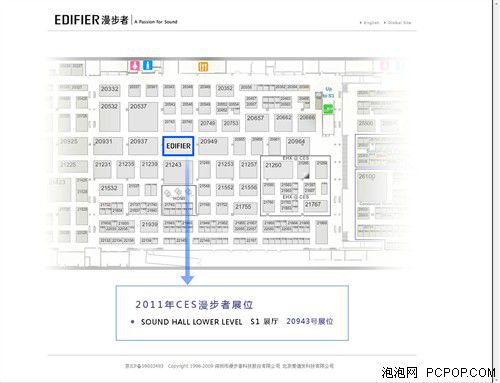500x383 pixels.
Task: Select booth 20666 on the floor map
Action: (x=307, y=123)
